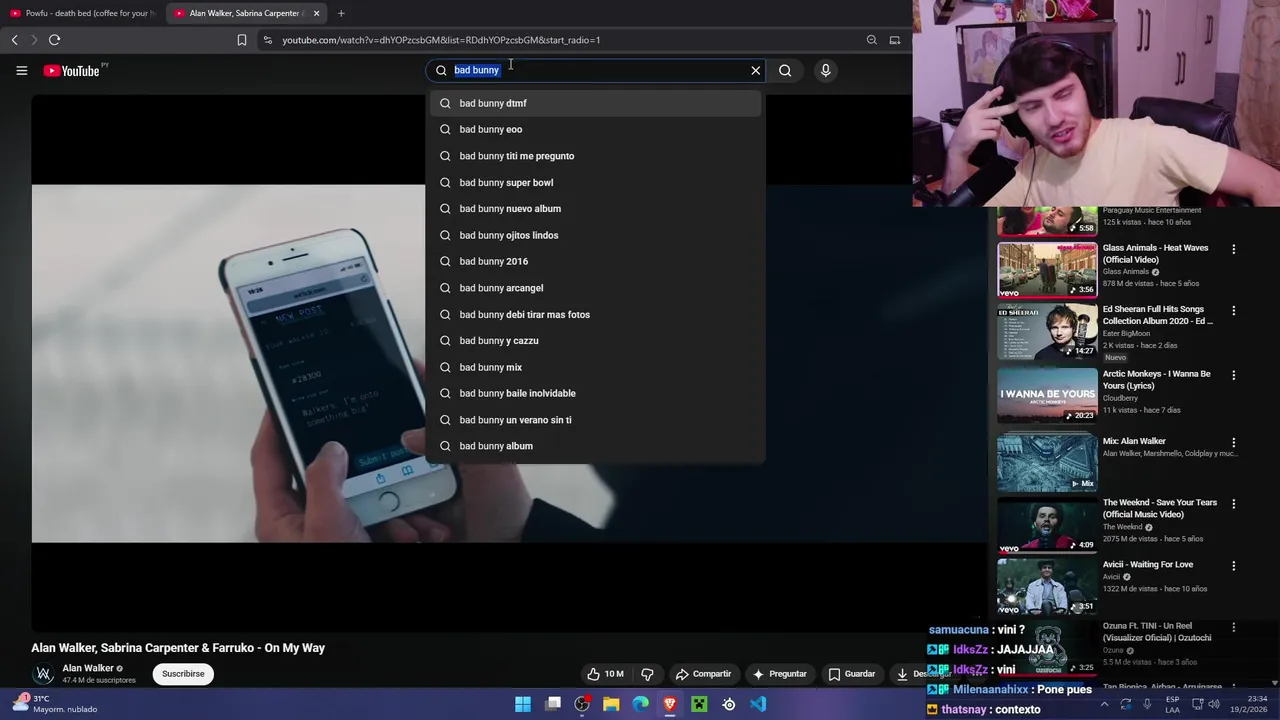Select suggestion bad bunny 2016

595,261
